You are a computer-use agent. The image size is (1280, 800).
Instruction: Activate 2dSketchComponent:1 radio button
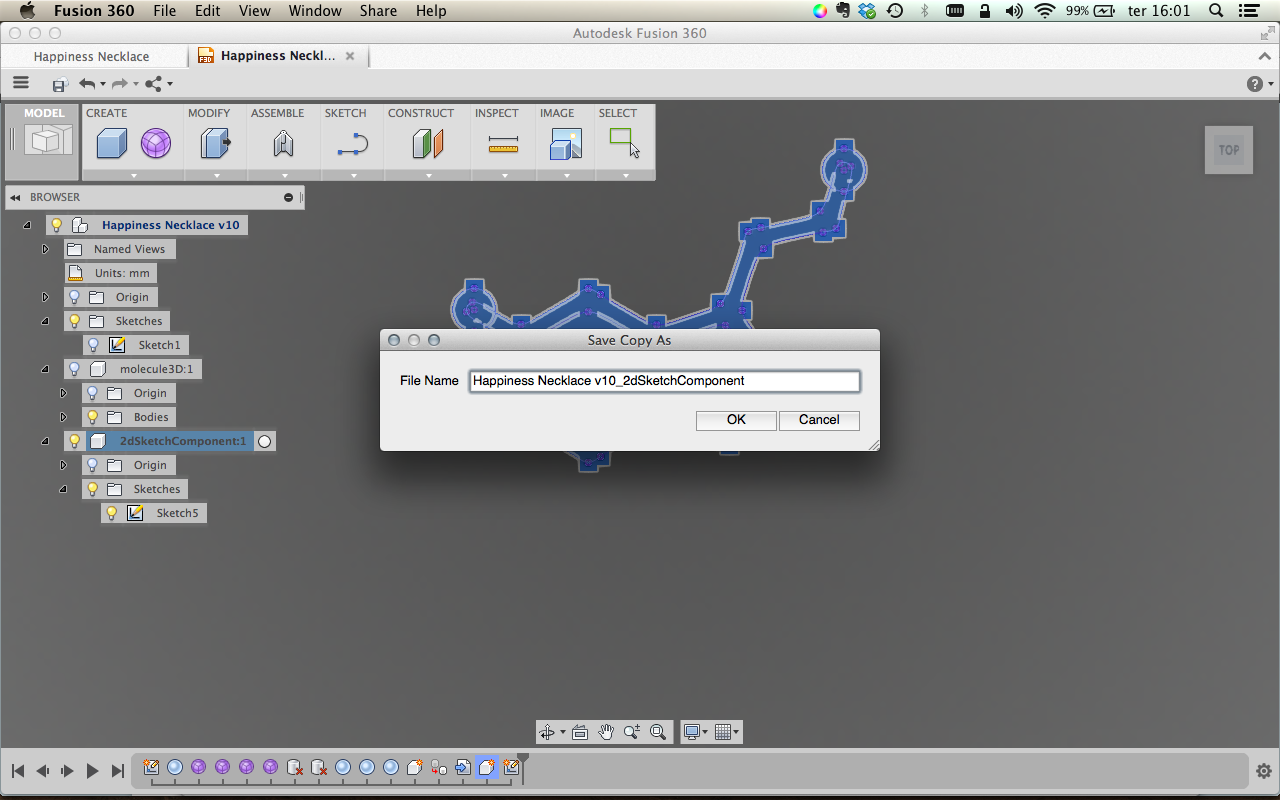(264, 441)
